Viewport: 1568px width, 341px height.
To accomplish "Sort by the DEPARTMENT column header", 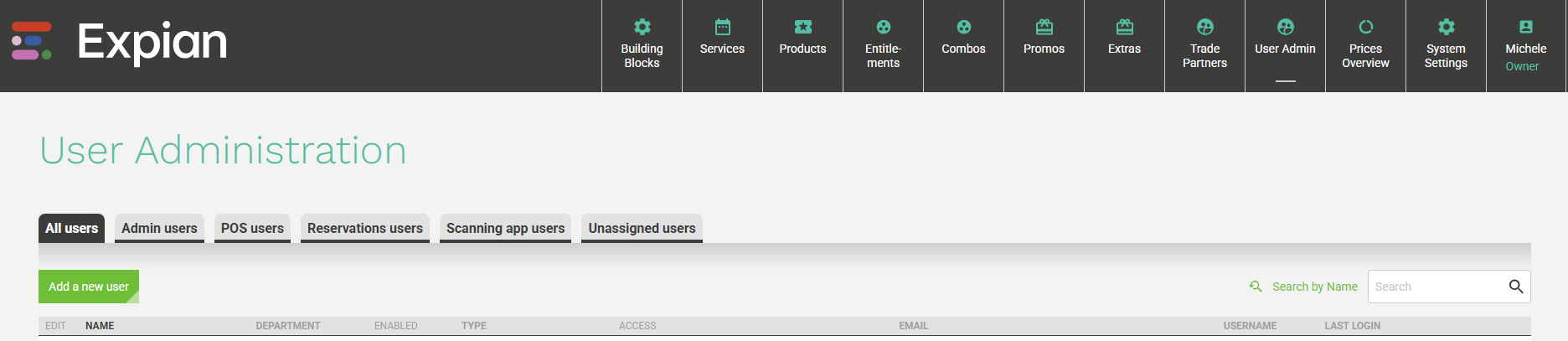I will tap(288, 326).
